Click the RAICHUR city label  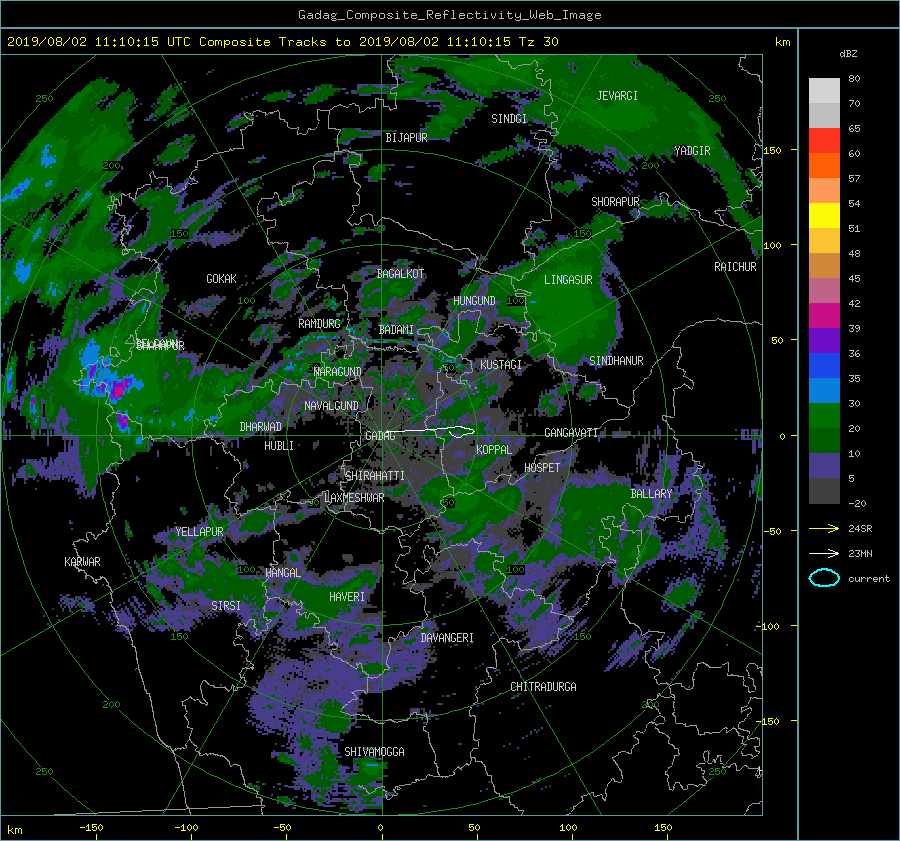tap(735, 267)
